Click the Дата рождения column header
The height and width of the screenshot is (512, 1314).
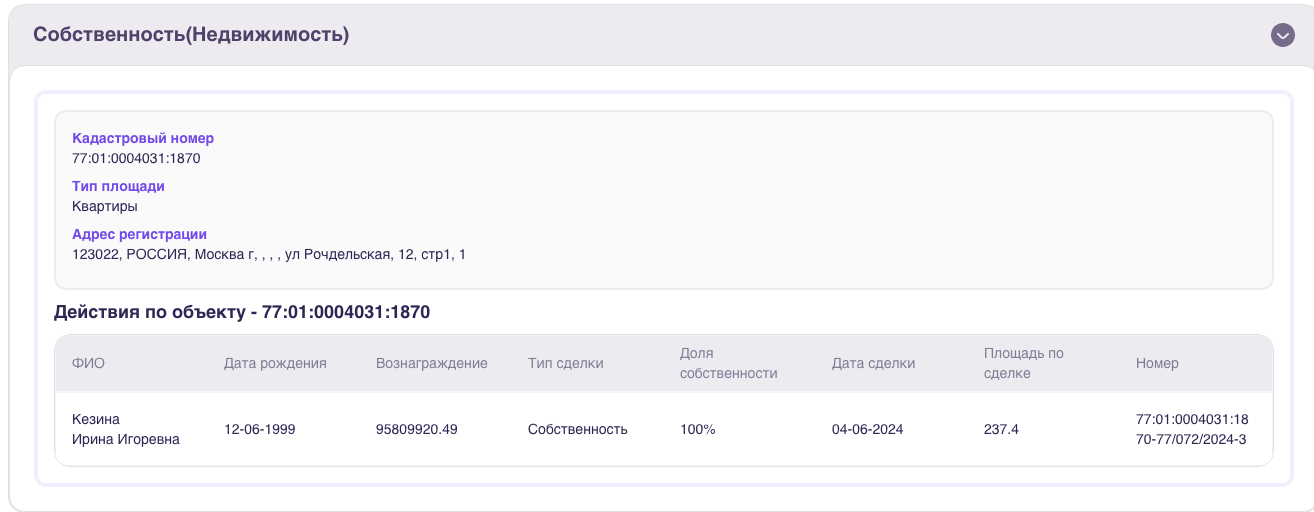[275, 363]
